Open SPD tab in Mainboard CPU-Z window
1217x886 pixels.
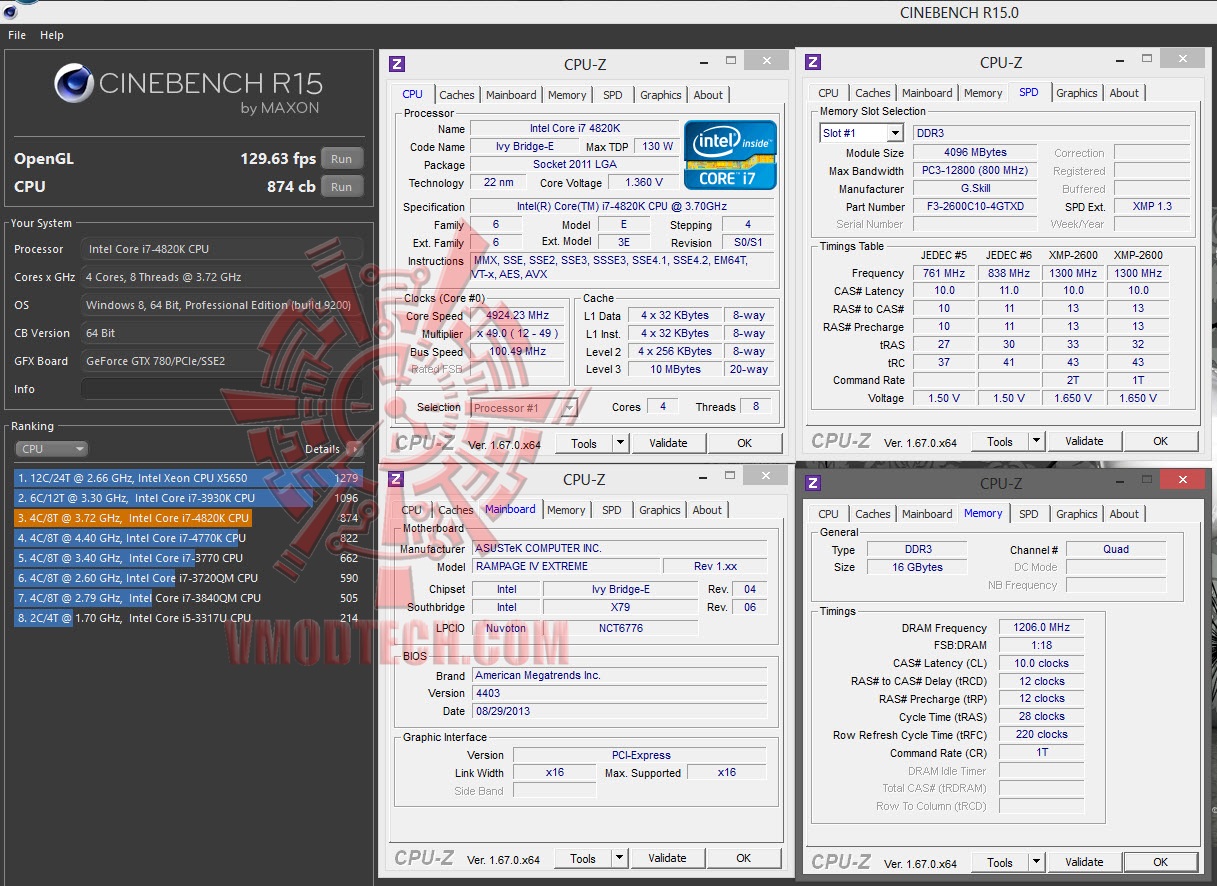[x=612, y=510]
